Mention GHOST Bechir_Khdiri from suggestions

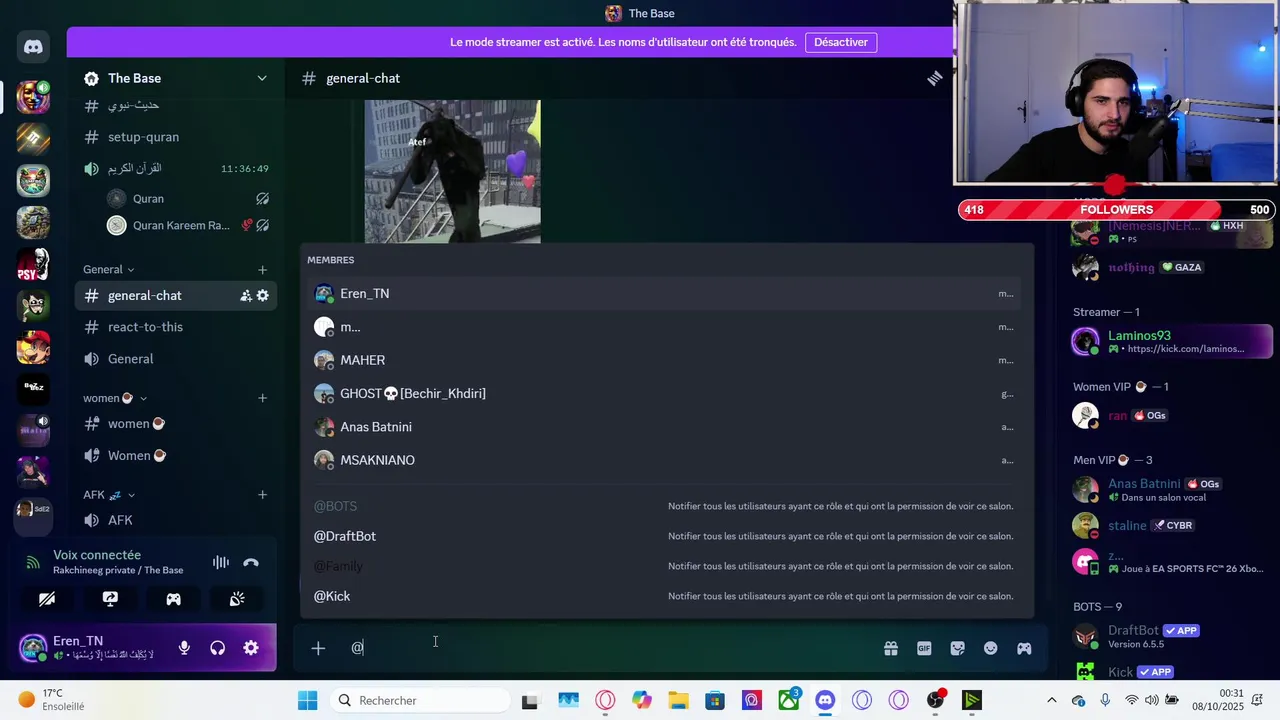pyautogui.click(x=666, y=394)
